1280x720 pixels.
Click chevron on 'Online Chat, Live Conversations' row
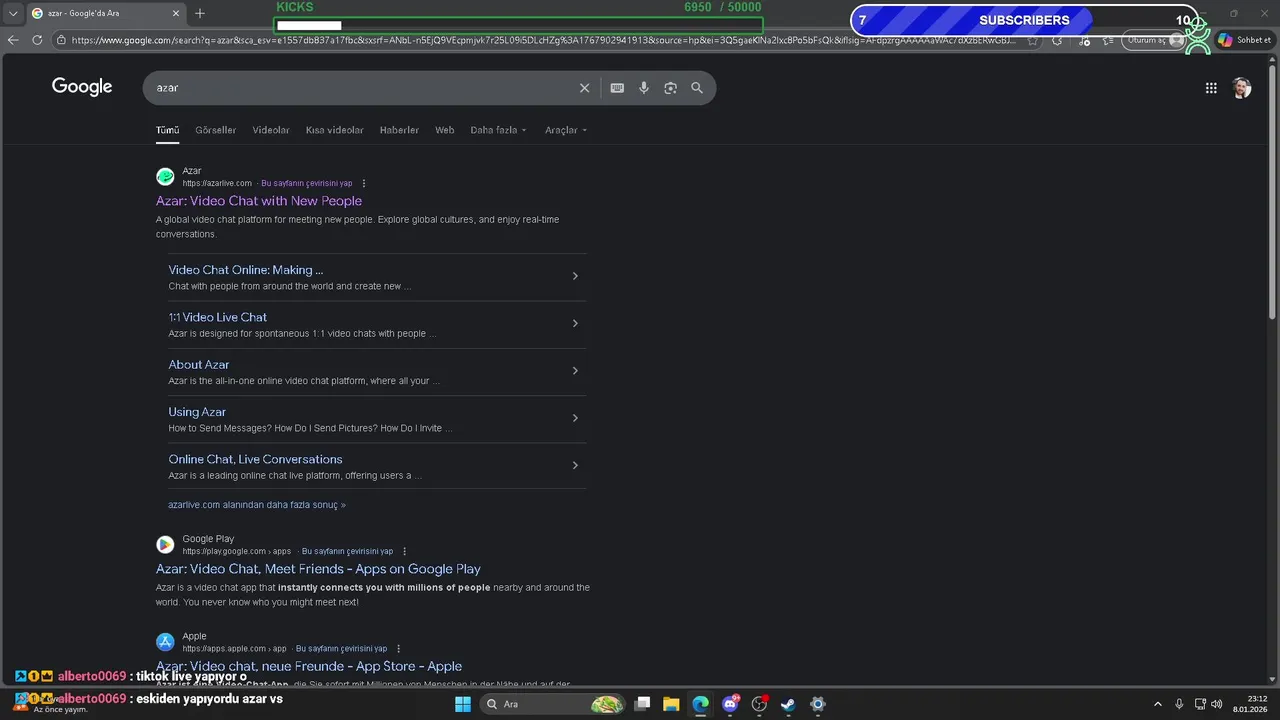pos(575,465)
